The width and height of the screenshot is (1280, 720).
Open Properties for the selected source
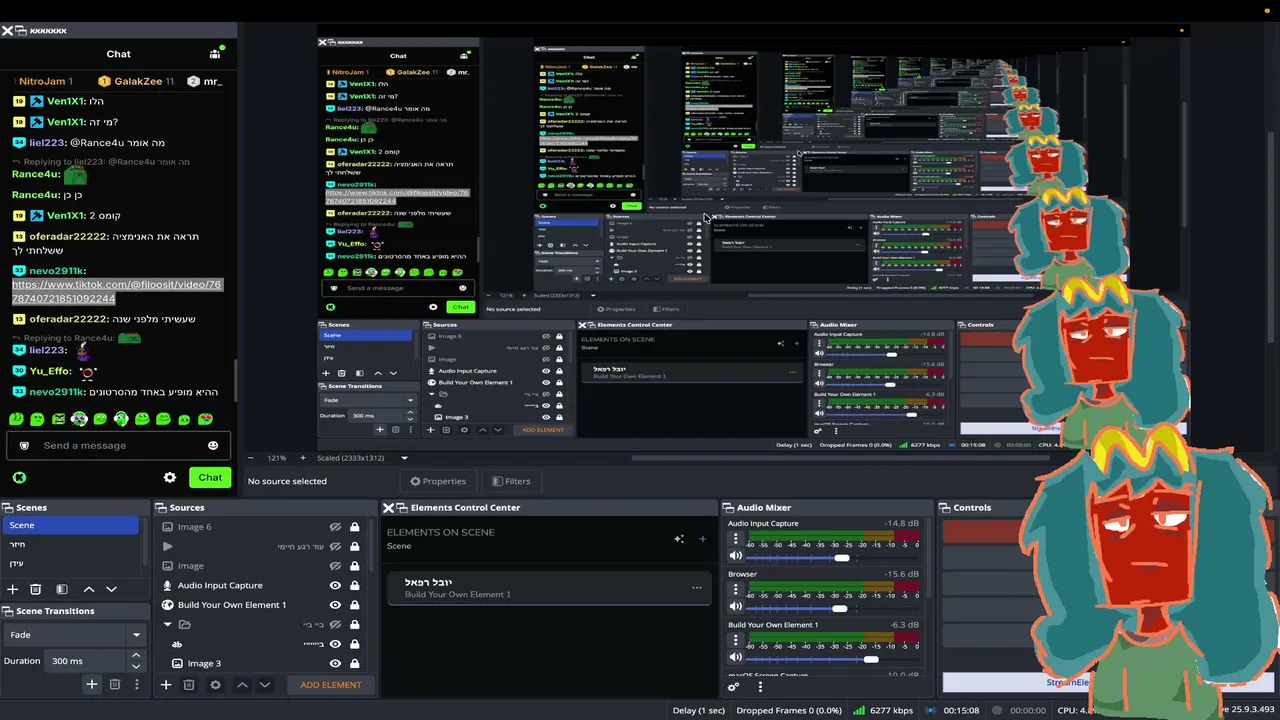click(438, 481)
